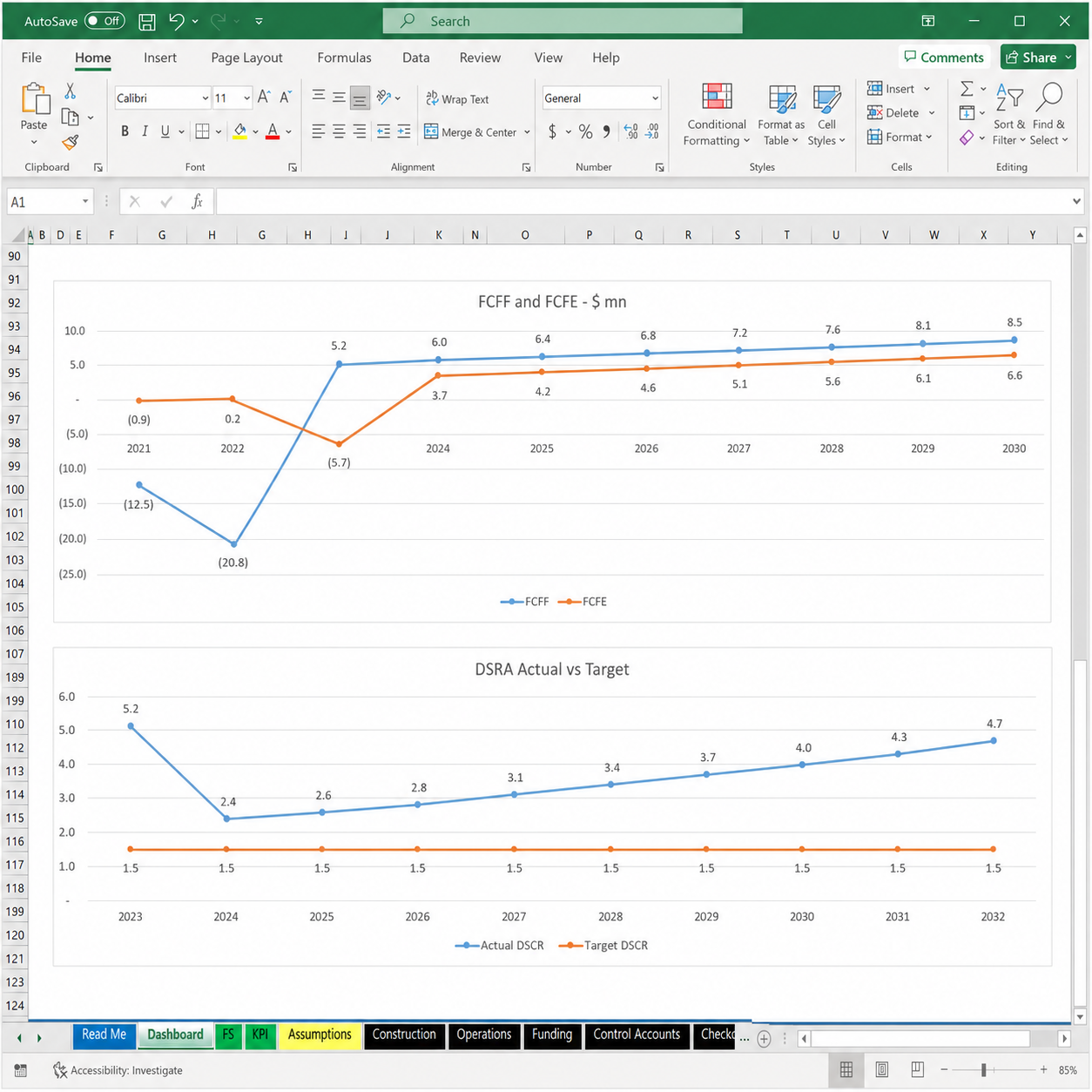This screenshot has width=1092, height=1092.
Task: Click the Search box in title bar
Action: click(563, 21)
